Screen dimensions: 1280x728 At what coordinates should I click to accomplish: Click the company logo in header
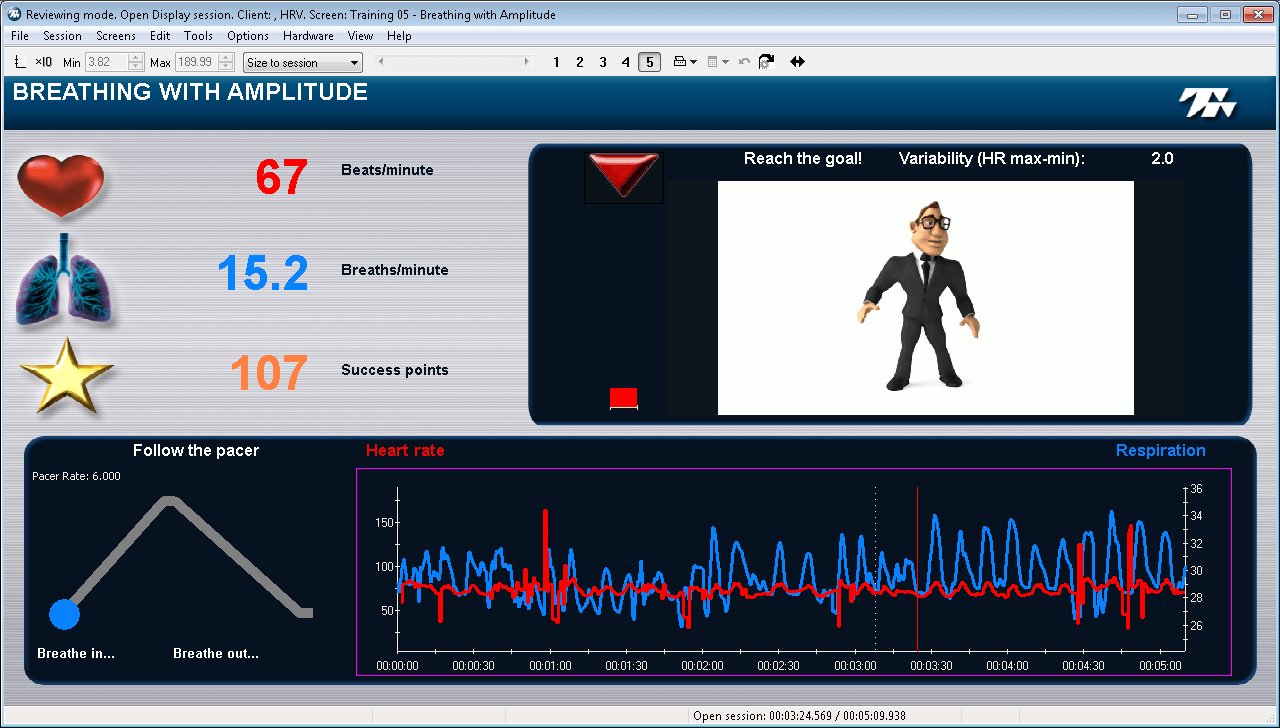1207,103
